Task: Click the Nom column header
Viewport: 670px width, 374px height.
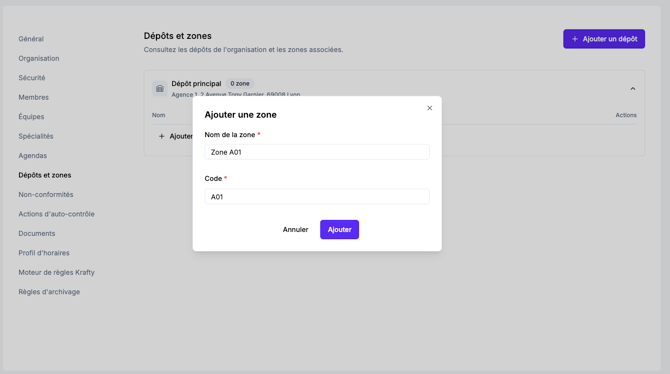Action: [159, 115]
